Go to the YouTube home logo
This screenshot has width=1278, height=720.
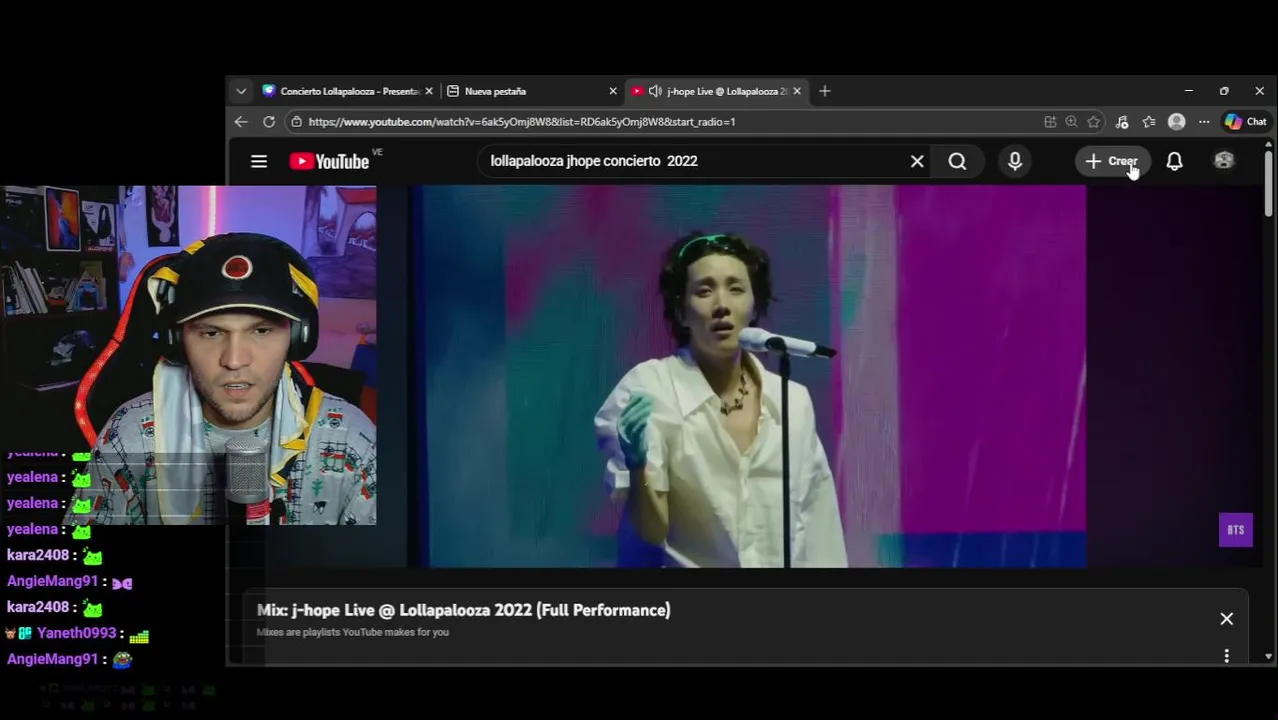[330, 161]
